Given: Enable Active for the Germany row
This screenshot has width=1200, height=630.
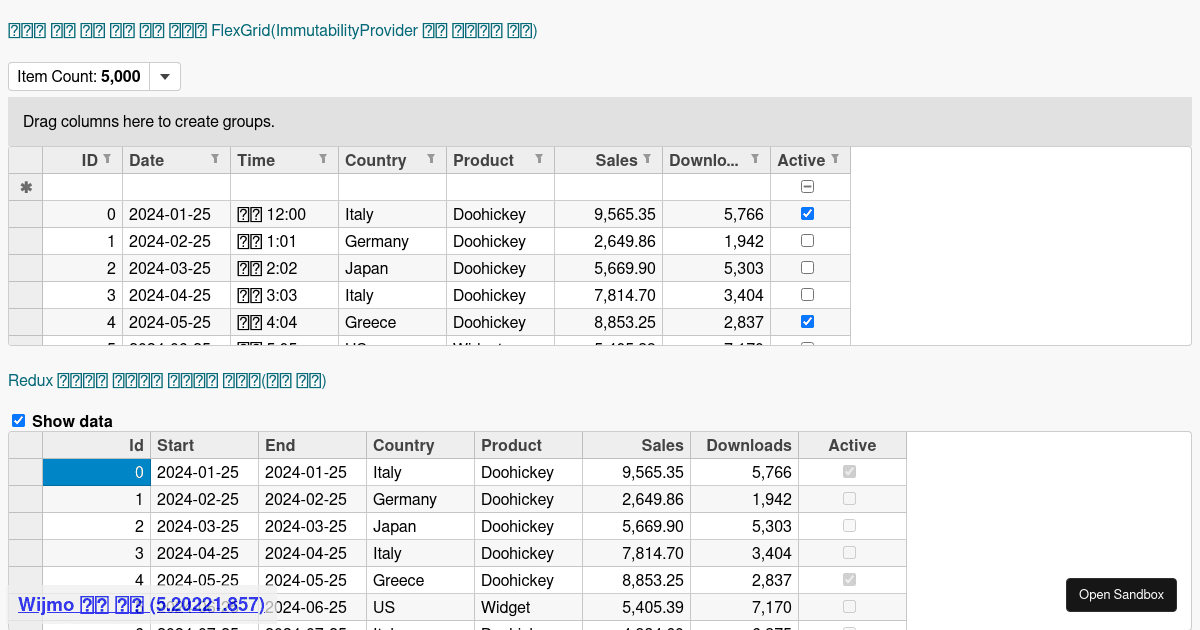Looking at the screenshot, I should 807,240.
